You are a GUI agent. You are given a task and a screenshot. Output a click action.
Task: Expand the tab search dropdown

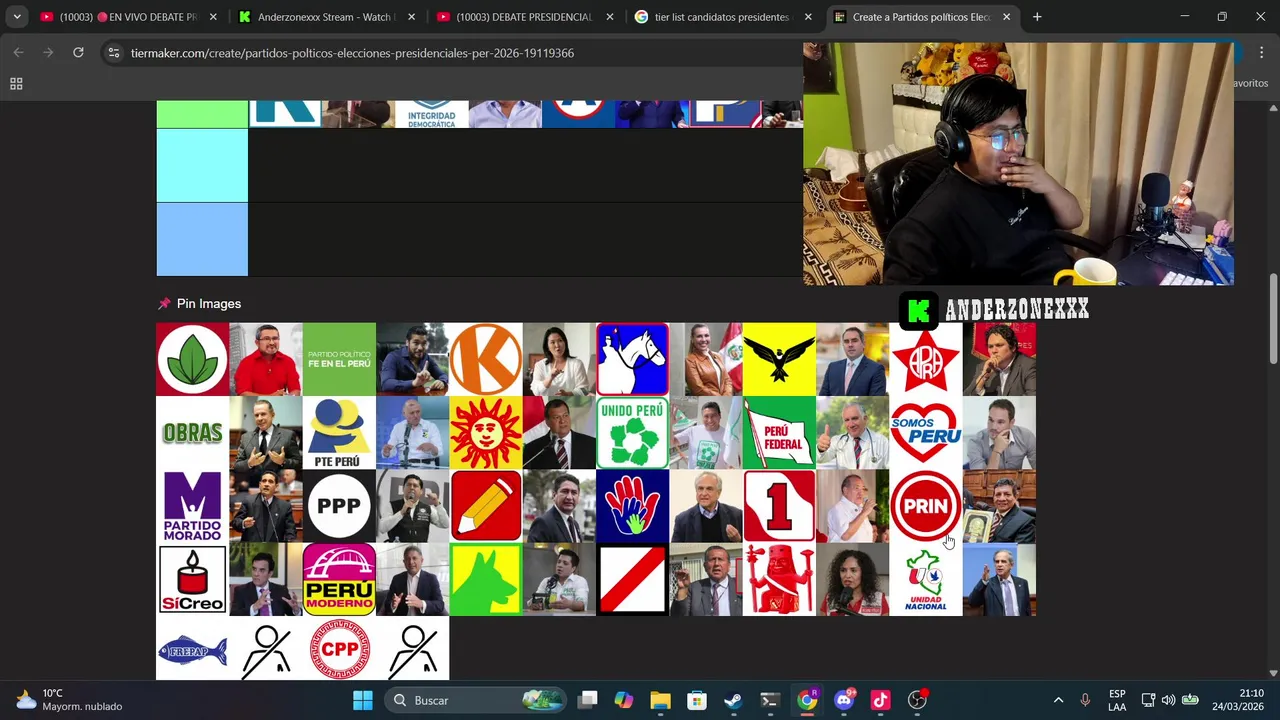click(17, 17)
